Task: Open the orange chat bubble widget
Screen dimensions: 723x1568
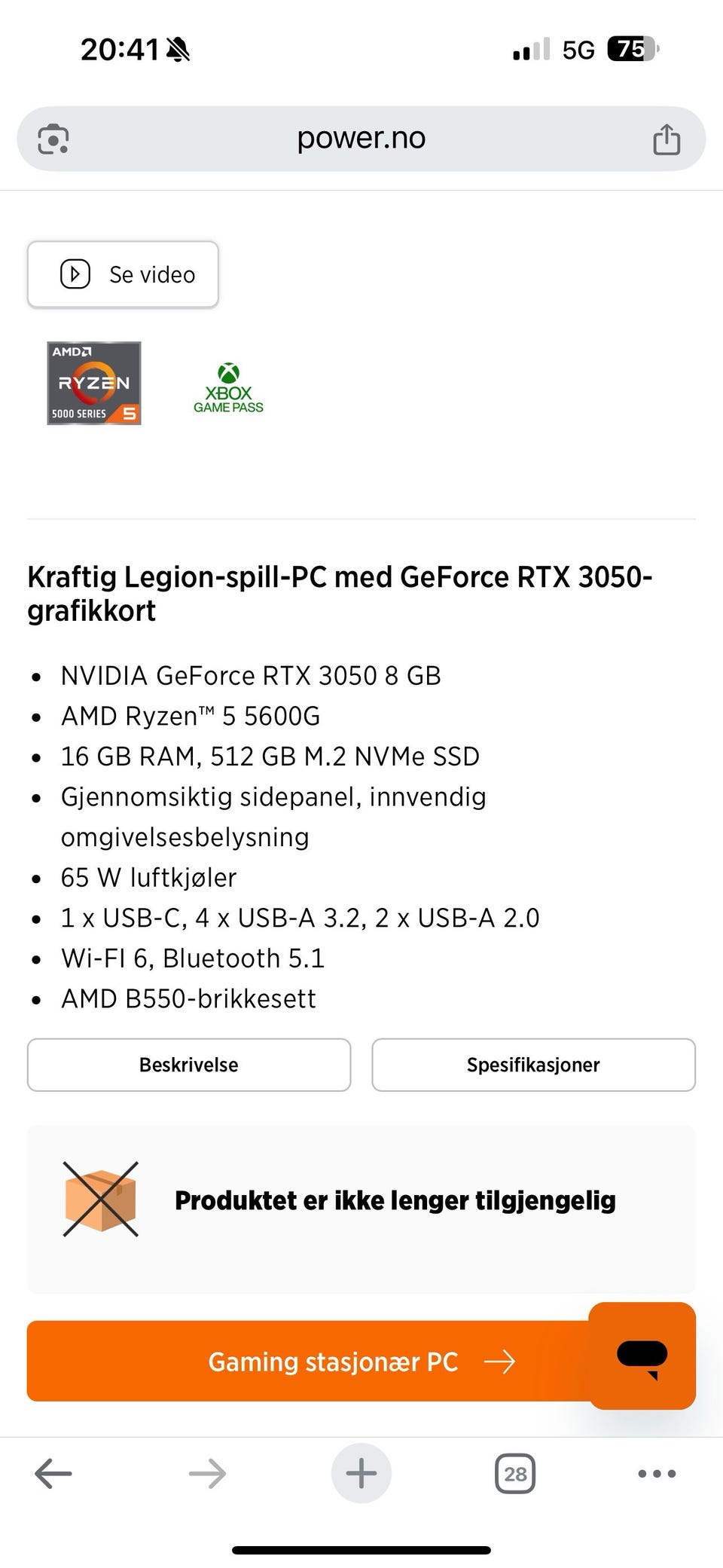Action: tap(642, 1355)
